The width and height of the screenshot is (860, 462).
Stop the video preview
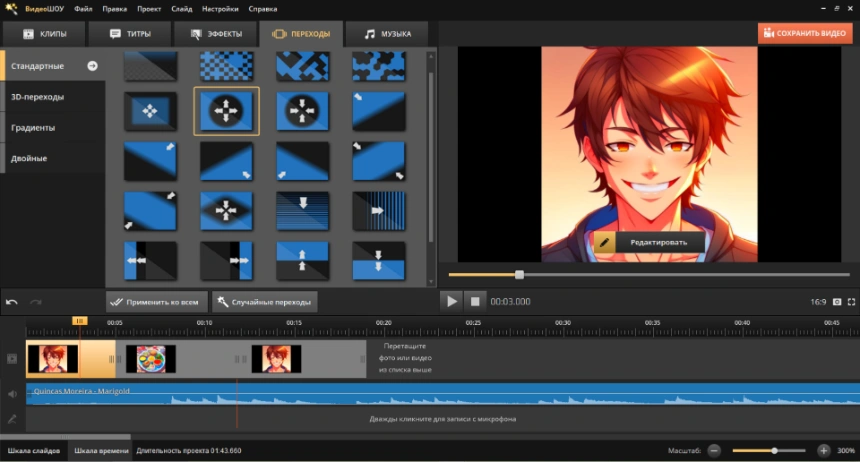[x=475, y=301]
